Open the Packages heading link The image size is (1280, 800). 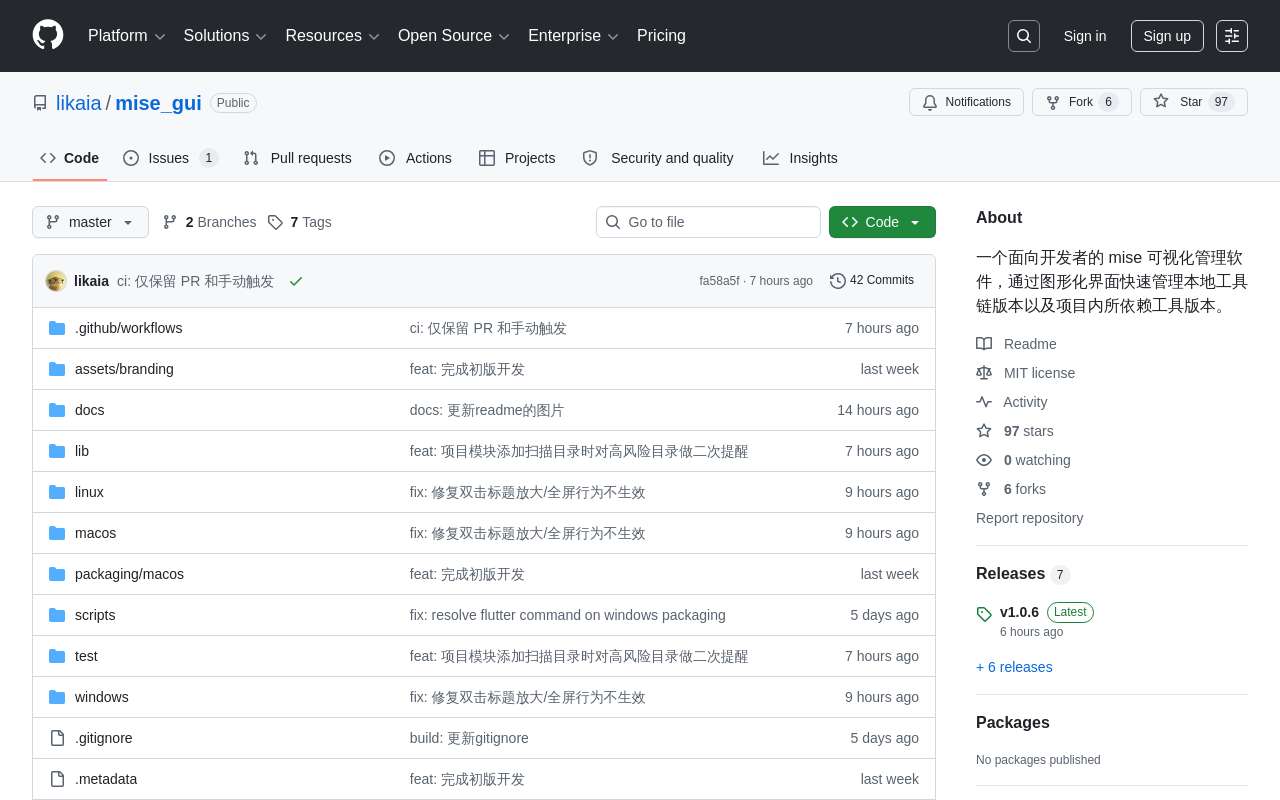click(x=1013, y=723)
